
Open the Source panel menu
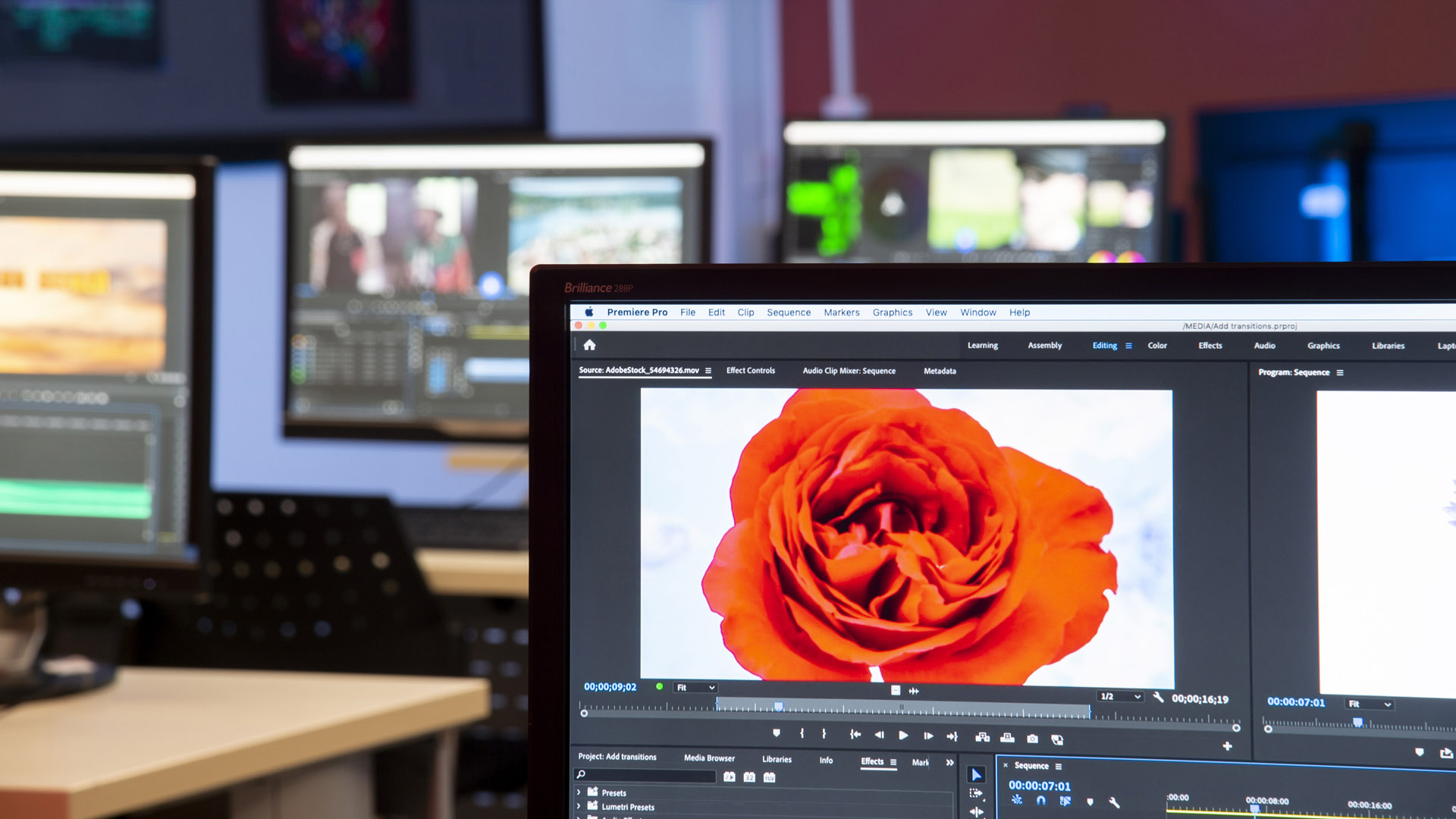tap(708, 371)
